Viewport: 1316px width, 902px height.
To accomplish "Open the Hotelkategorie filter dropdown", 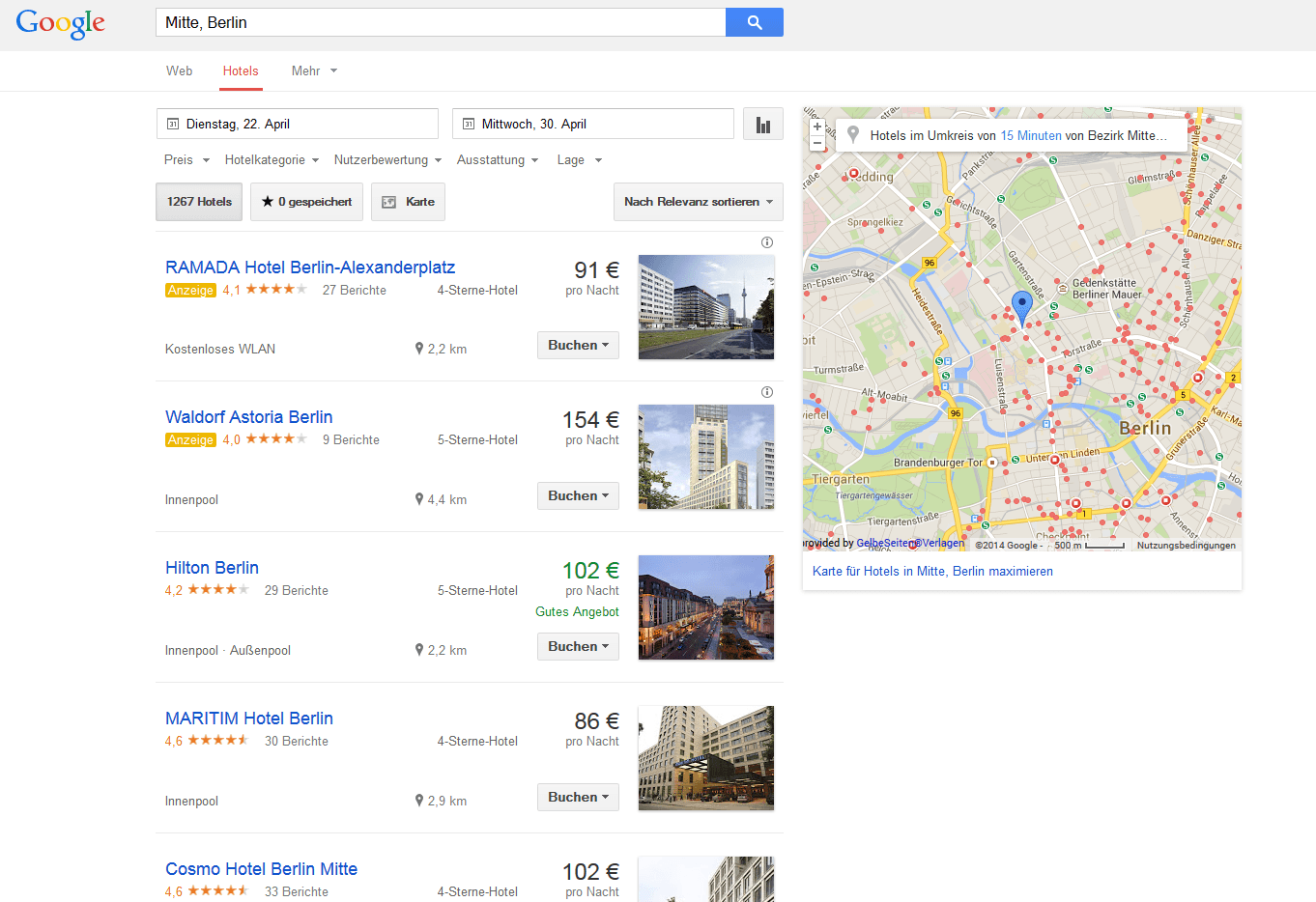I will point(272,160).
